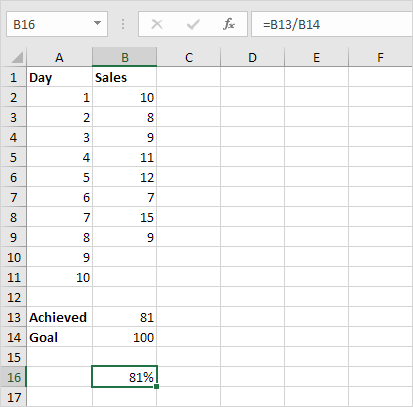This screenshot has width=413, height=407.
Task: Select row 12 header
Action: 13,297
